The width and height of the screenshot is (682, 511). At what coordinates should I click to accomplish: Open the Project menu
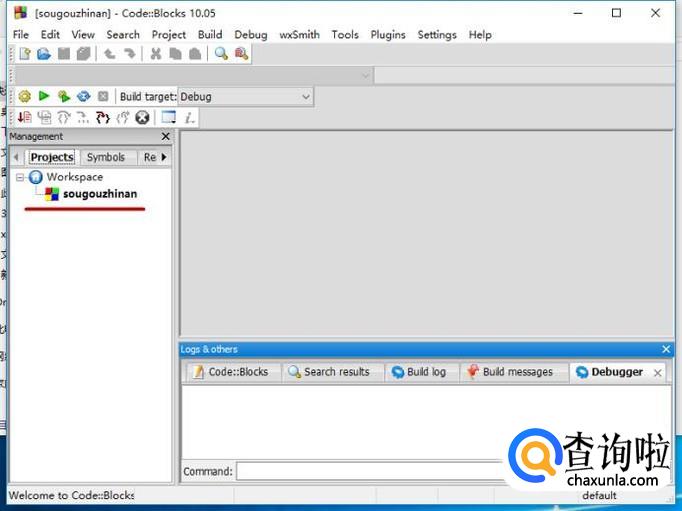pyautogui.click(x=168, y=34)
